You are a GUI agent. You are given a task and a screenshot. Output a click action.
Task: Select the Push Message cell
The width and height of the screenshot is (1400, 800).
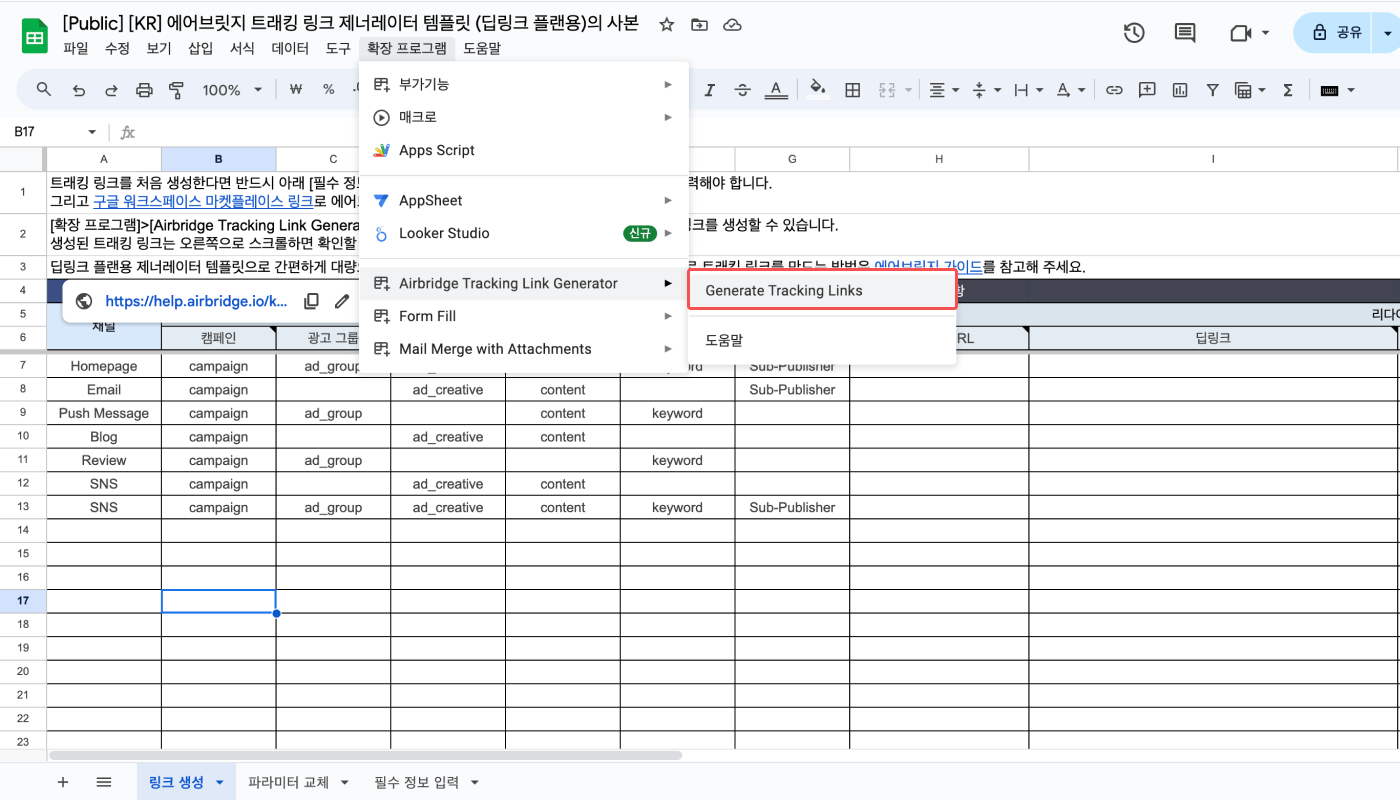[104, 413]
